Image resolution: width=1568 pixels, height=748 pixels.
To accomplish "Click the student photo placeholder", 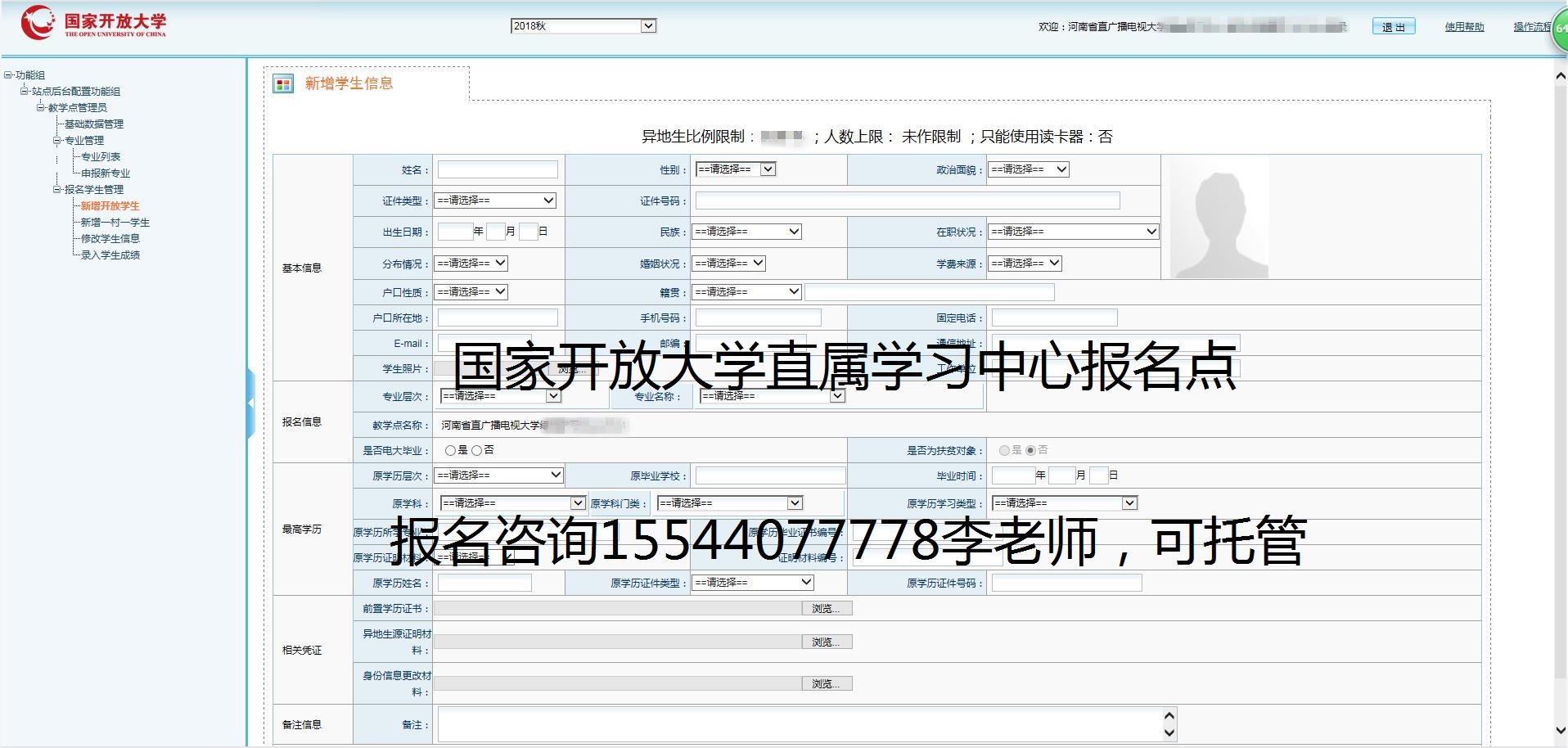I will point(1219,218).
